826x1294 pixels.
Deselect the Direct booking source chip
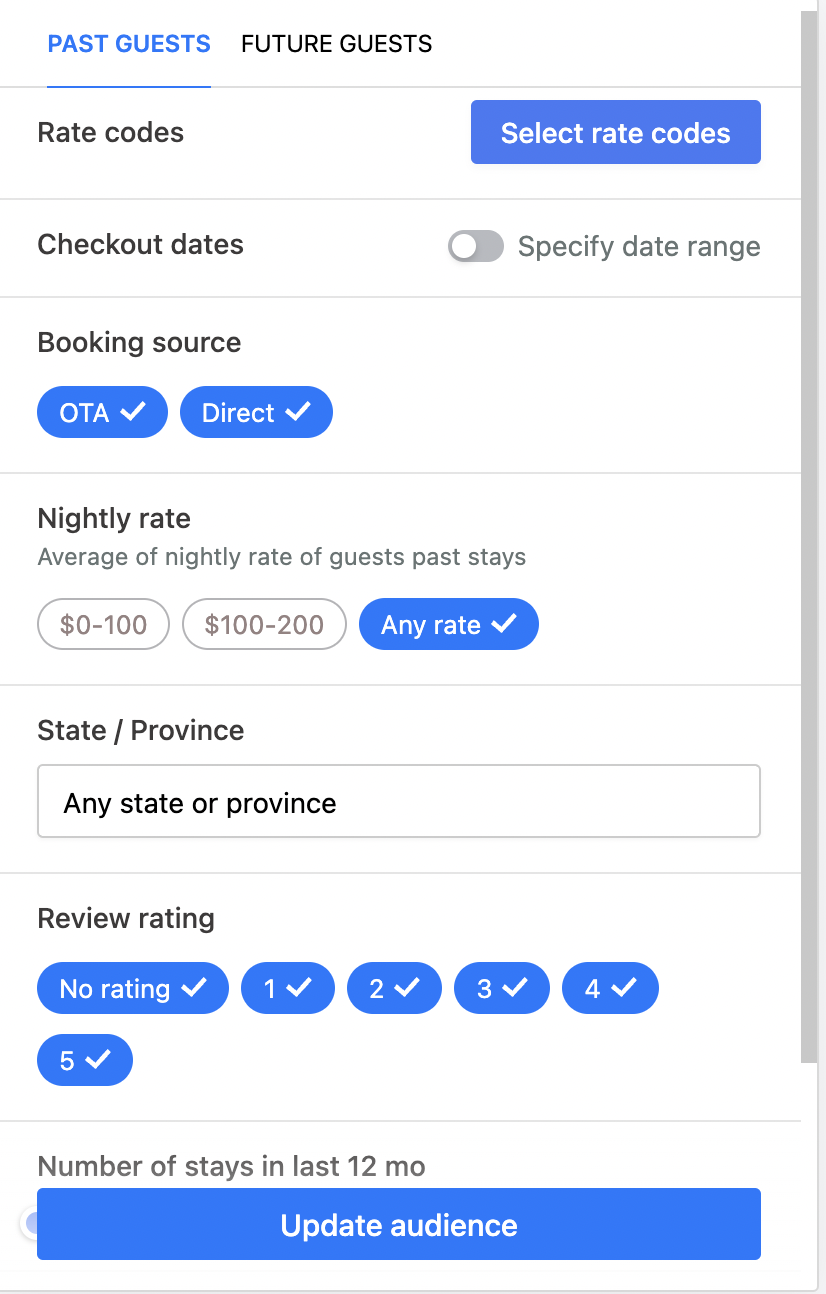(256, 413)
